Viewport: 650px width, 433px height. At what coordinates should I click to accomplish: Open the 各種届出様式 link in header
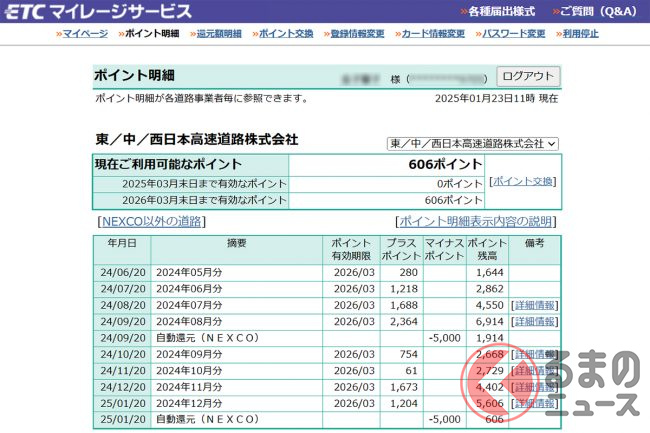500,12
